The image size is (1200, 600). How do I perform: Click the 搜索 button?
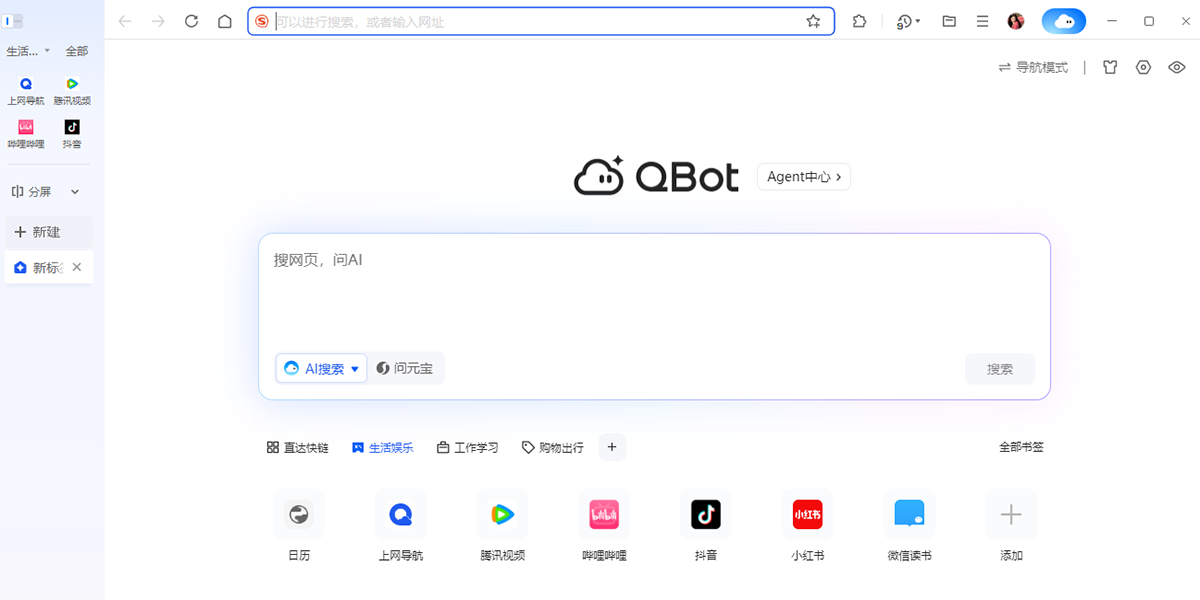point(1000,369)
